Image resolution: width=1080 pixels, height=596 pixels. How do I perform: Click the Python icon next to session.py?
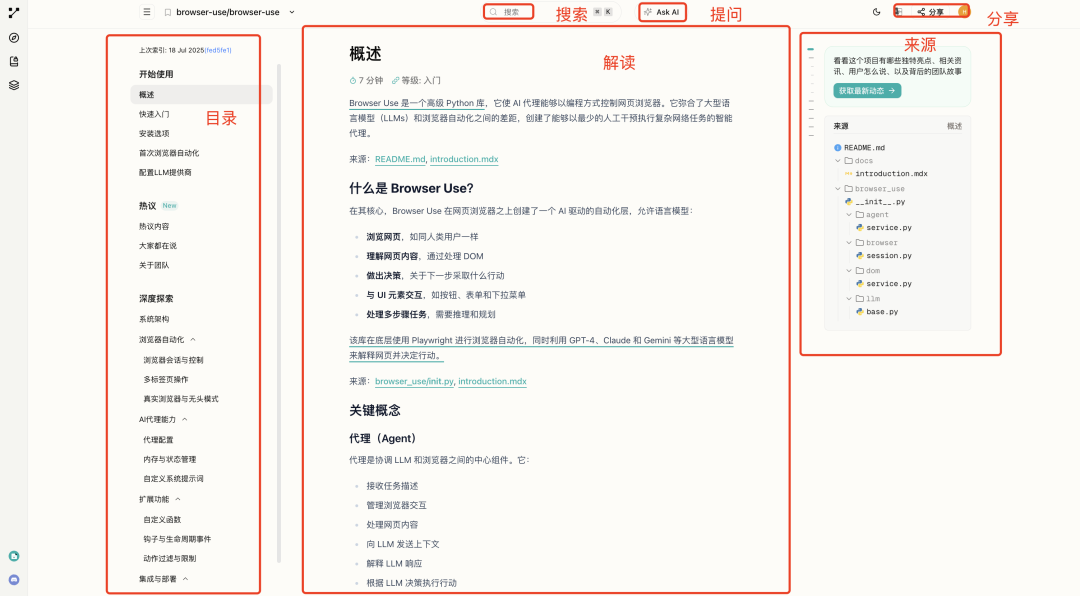(860, 256)
